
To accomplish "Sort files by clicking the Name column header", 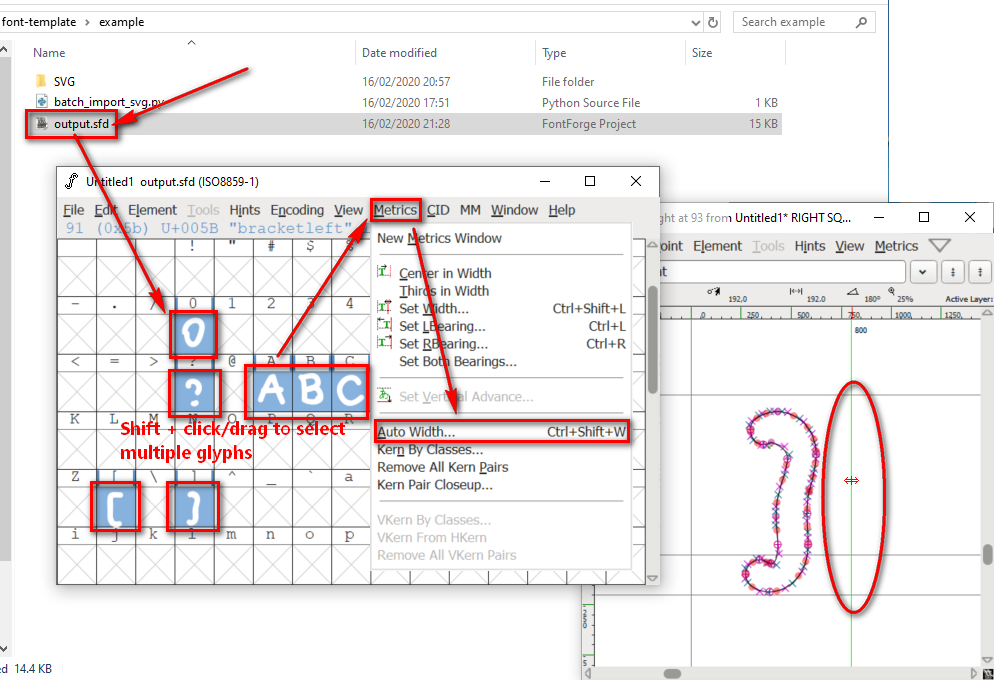I will (x=50, y=52).
